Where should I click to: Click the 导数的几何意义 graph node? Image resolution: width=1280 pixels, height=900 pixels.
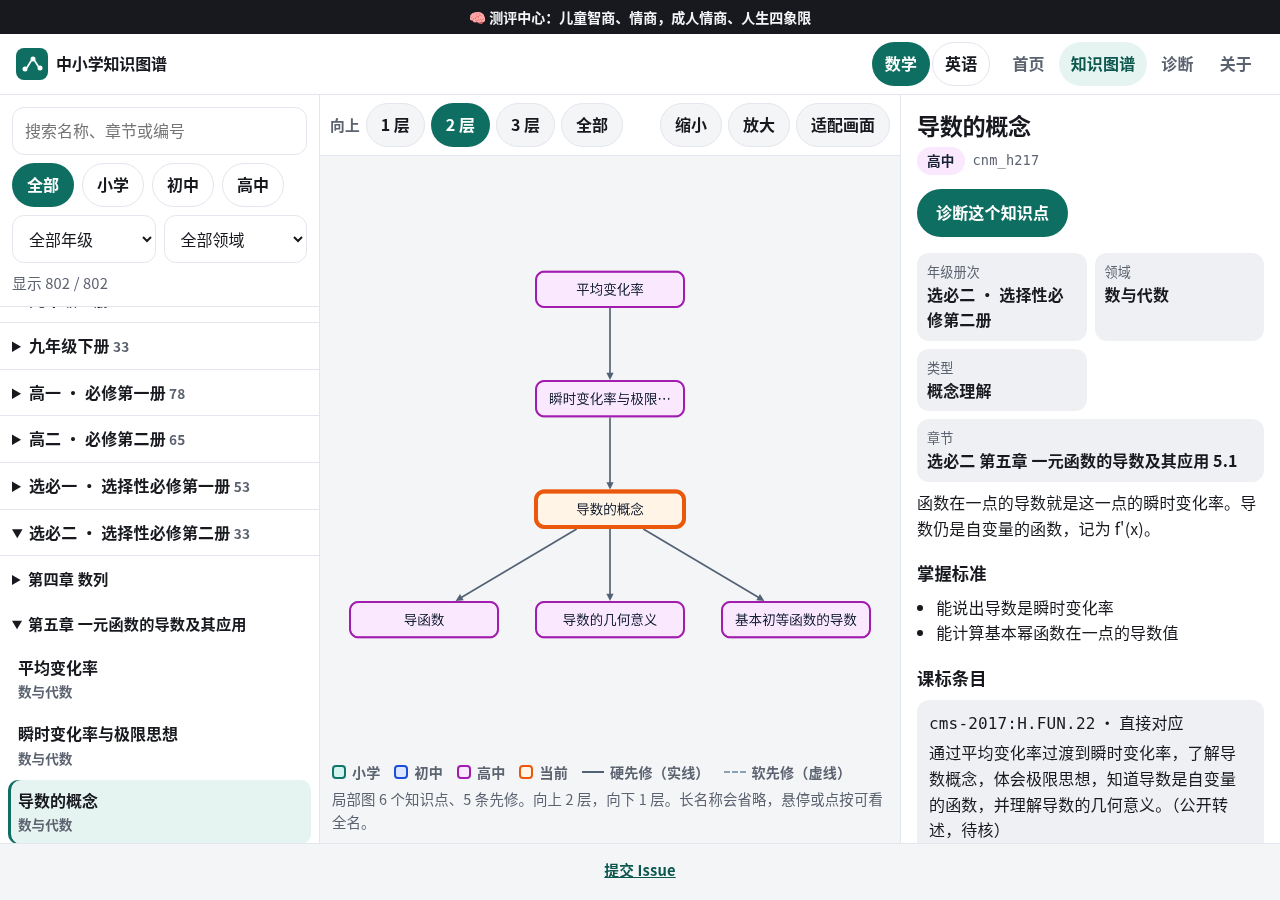pyautogui.click(x=610, y=619)
